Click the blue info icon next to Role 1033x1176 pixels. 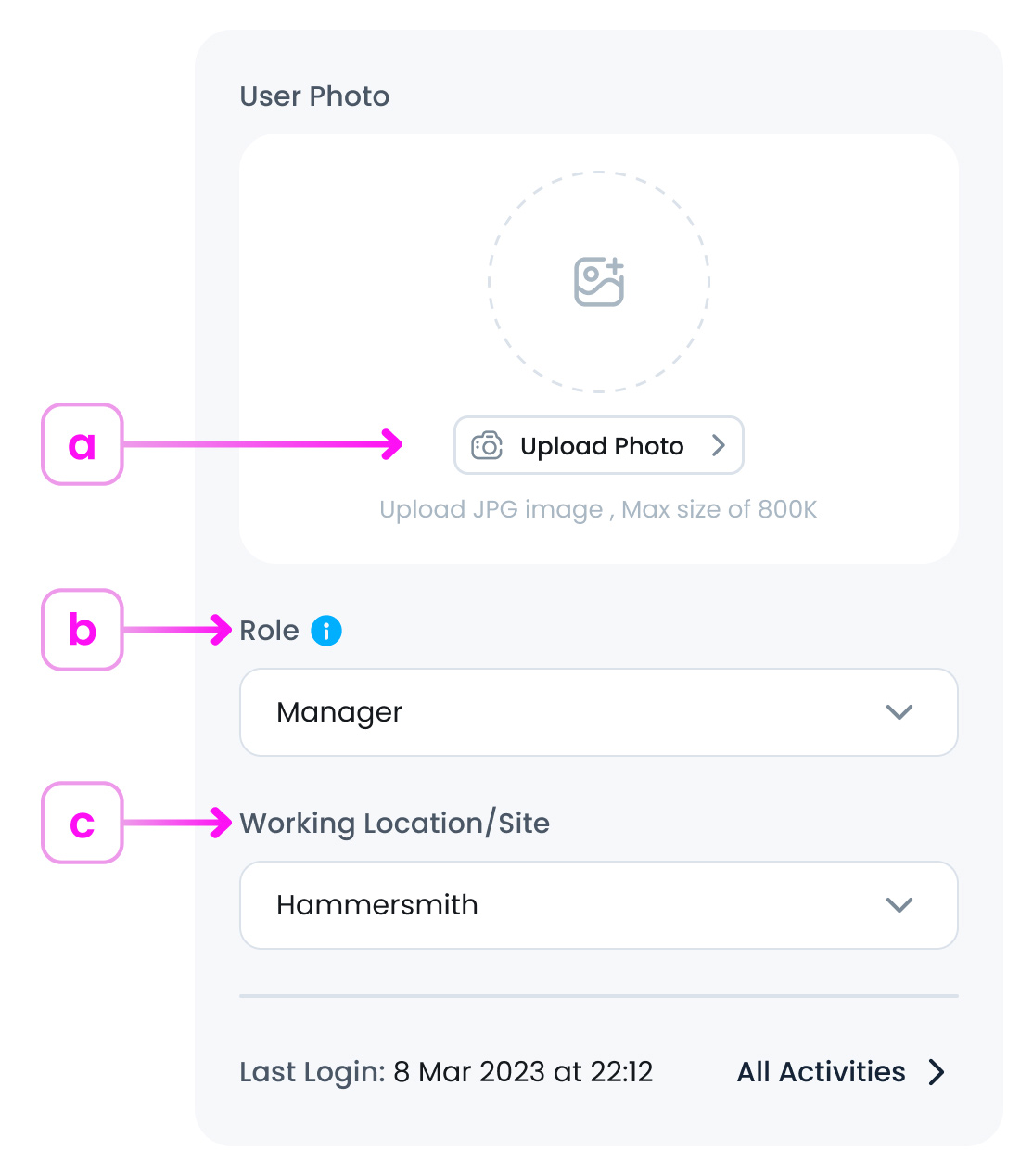pyautogui.click(x=325, y=630)
